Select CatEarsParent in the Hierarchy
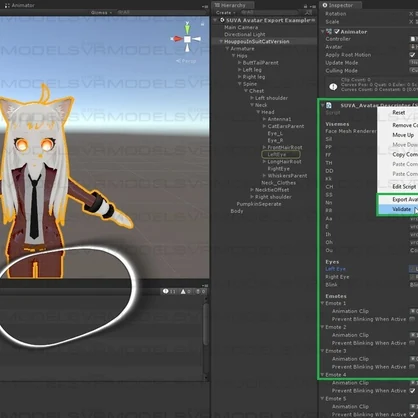This screenshot has height=418, width=418. tap(286, 126)
